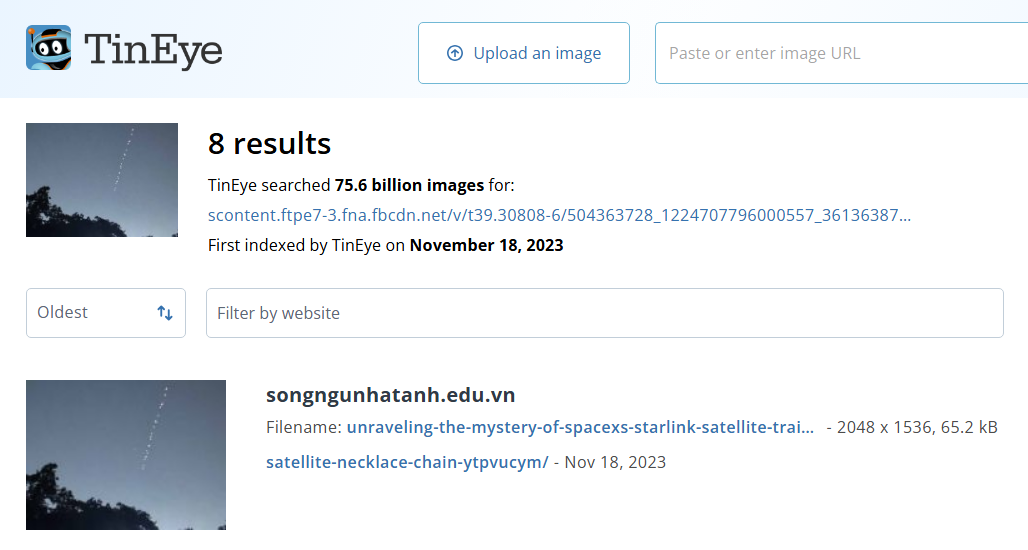Click the TinEye wordmark text
Screen dimensions: 1028x550
coord(153,50)
